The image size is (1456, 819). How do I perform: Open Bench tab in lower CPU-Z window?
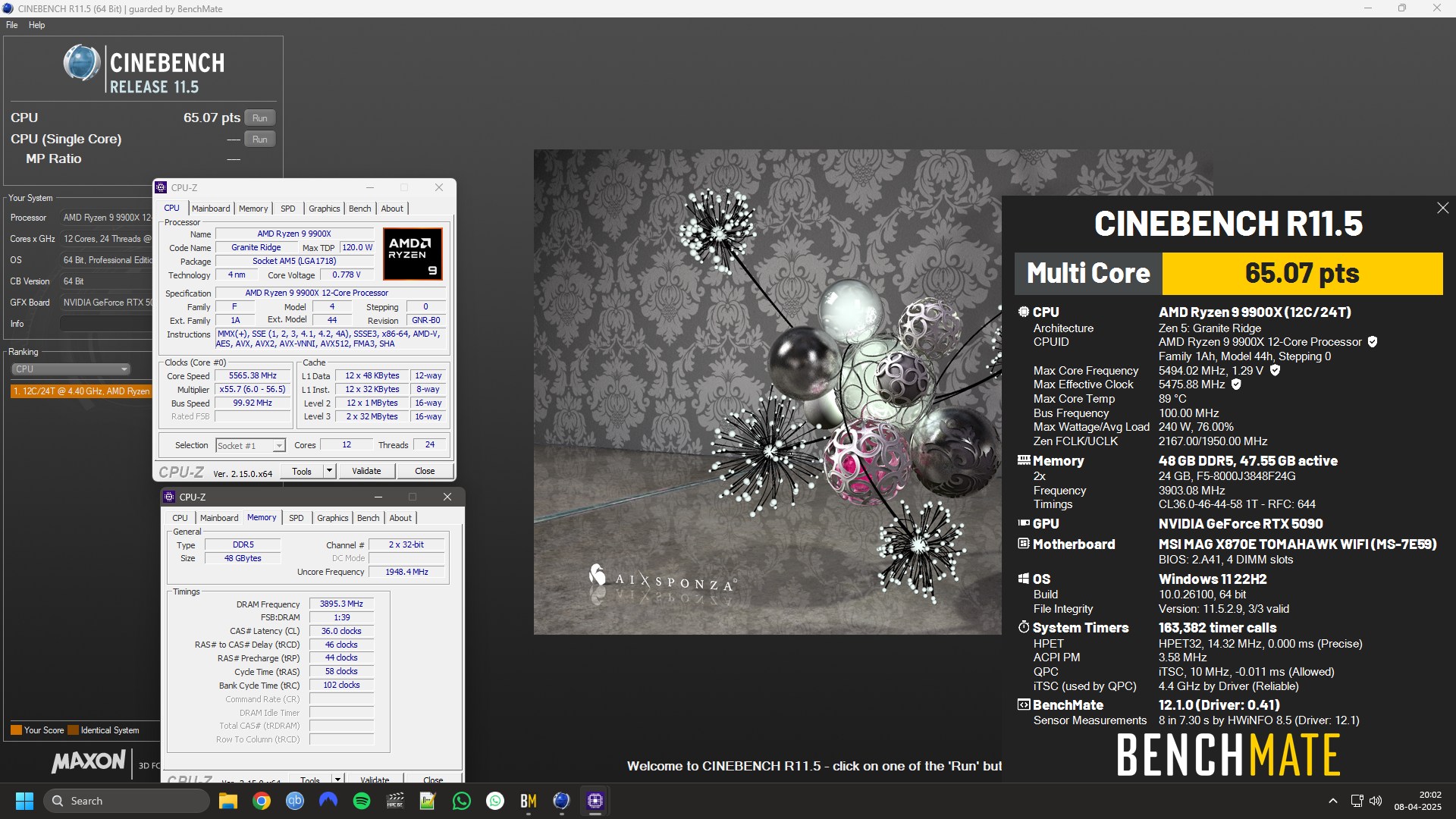pyautogui.click(x=369, y=518)
